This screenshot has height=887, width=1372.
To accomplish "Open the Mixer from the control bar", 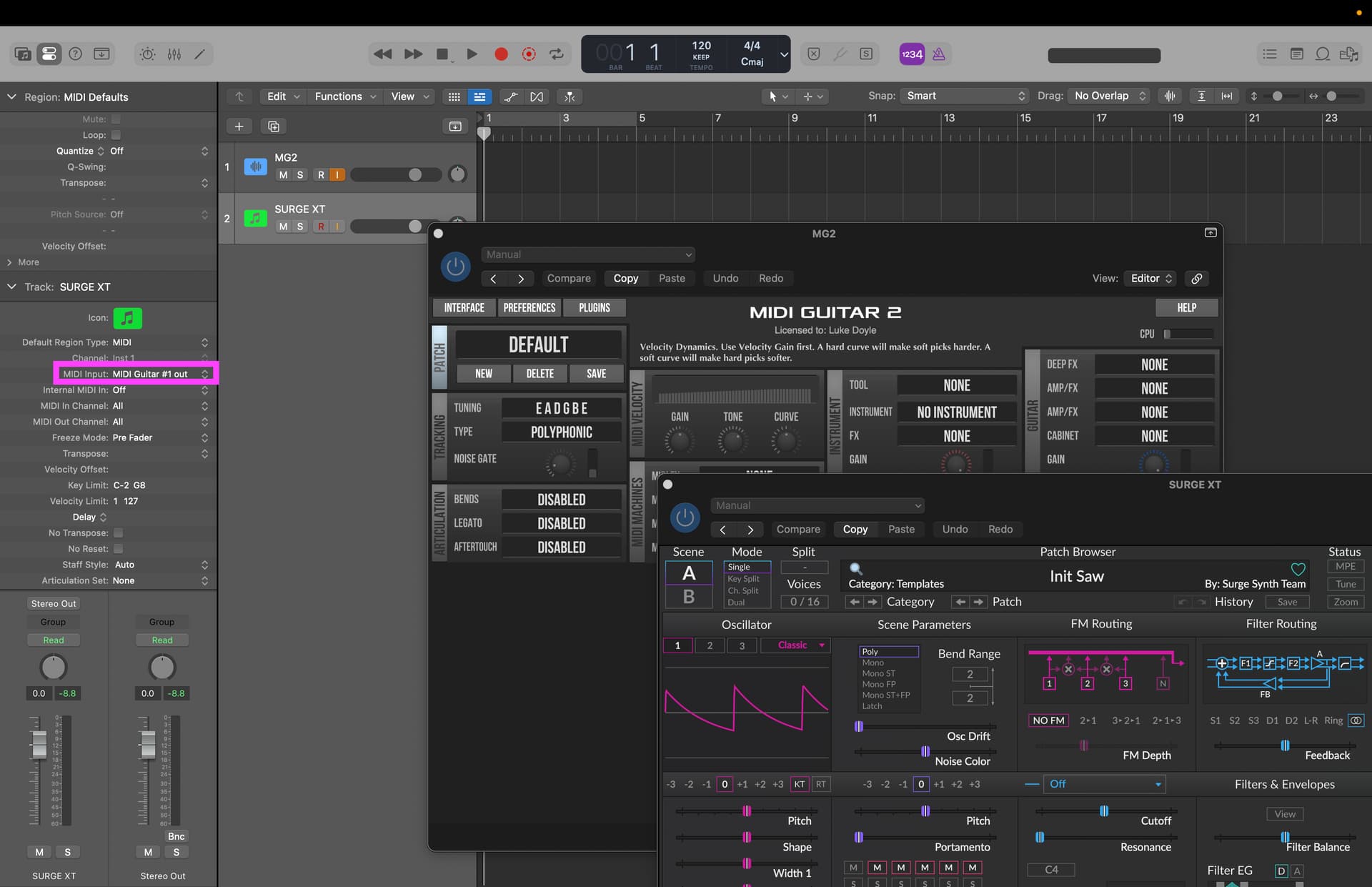I will (174, 54).
